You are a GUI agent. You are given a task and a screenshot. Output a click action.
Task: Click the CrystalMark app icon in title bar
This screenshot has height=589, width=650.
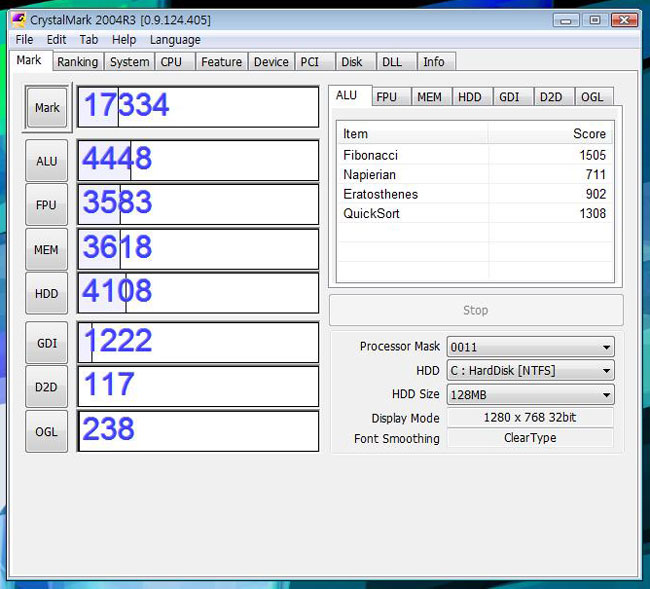click(19, 19)
